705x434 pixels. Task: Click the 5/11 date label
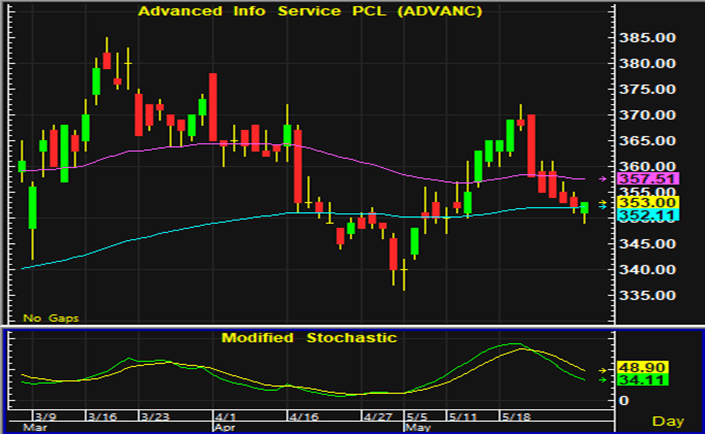(x=463, y=416)
